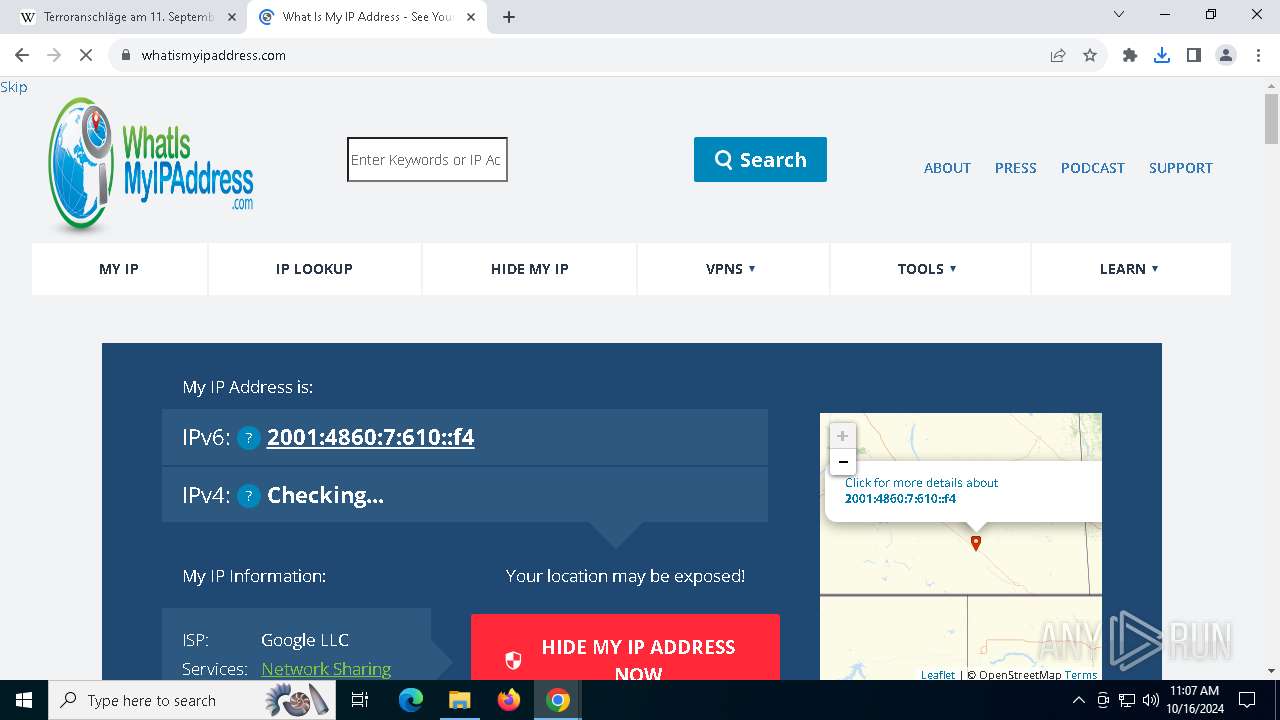The height and width of the screenshot is (720, 1280).
Task: Launch Microsoft Edge from taskbar
Action: [411, 700]
